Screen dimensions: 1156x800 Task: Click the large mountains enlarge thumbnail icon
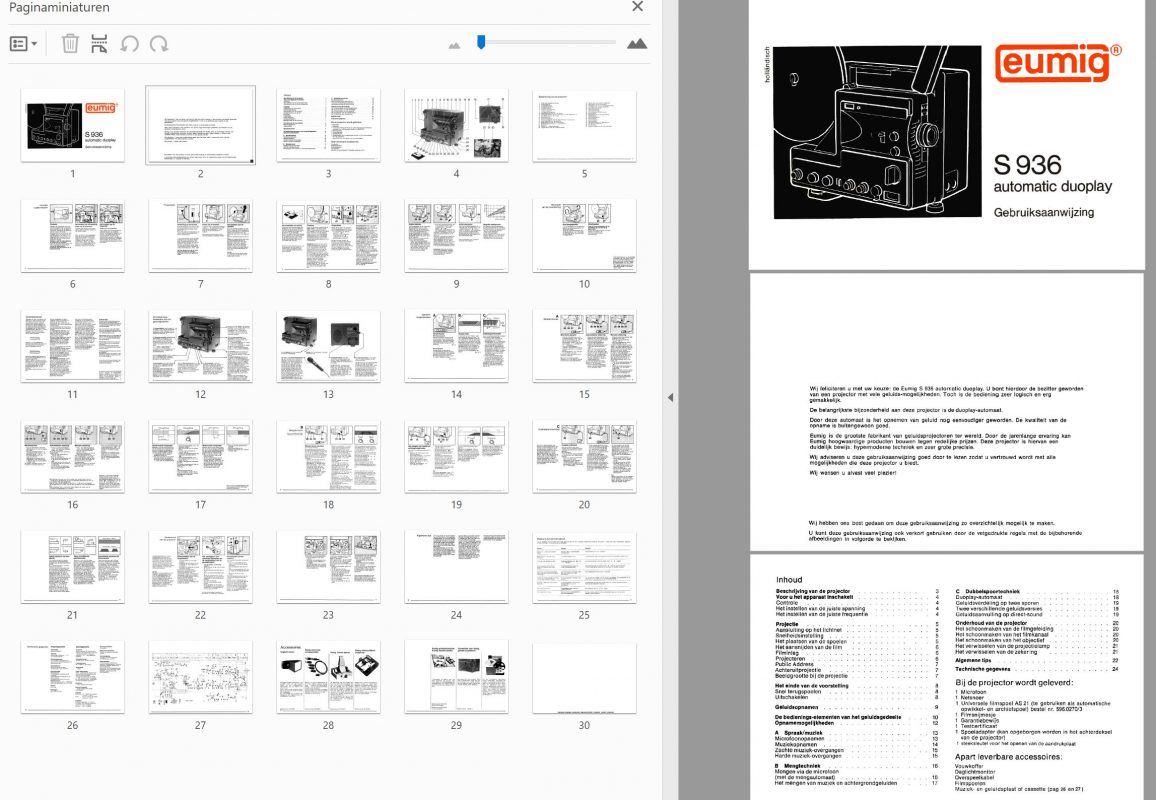(636, 44)
